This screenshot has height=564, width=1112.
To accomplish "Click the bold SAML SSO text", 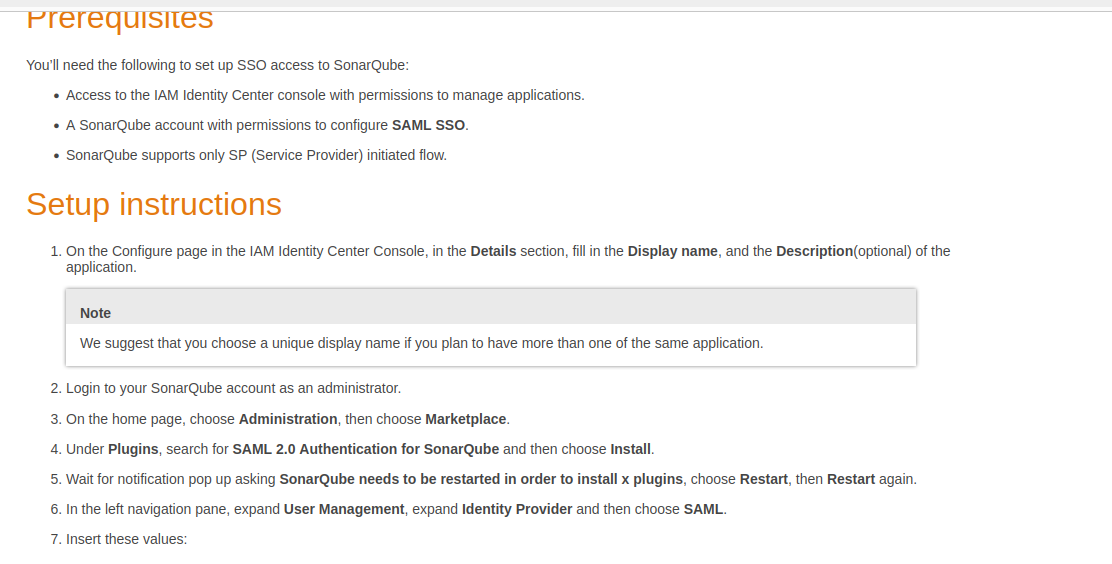I will [429, 125].
